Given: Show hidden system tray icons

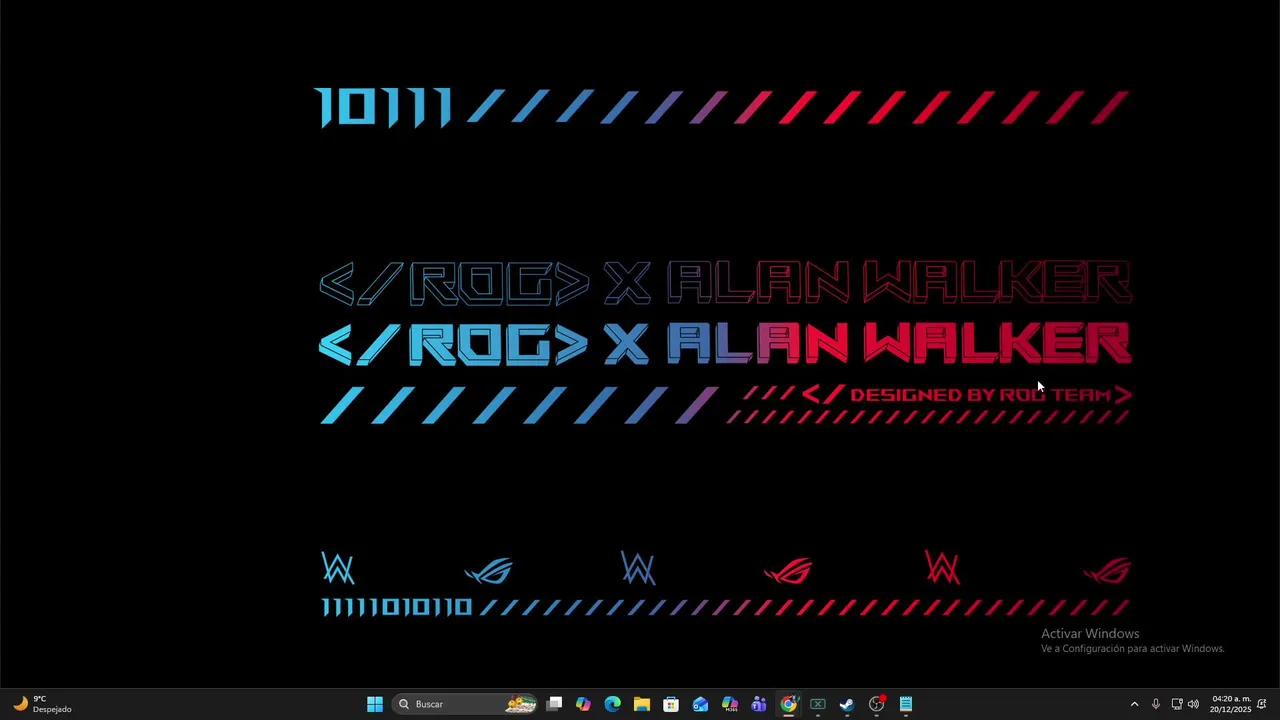Looking at the screenshot, I should (x=1134, y=704).
